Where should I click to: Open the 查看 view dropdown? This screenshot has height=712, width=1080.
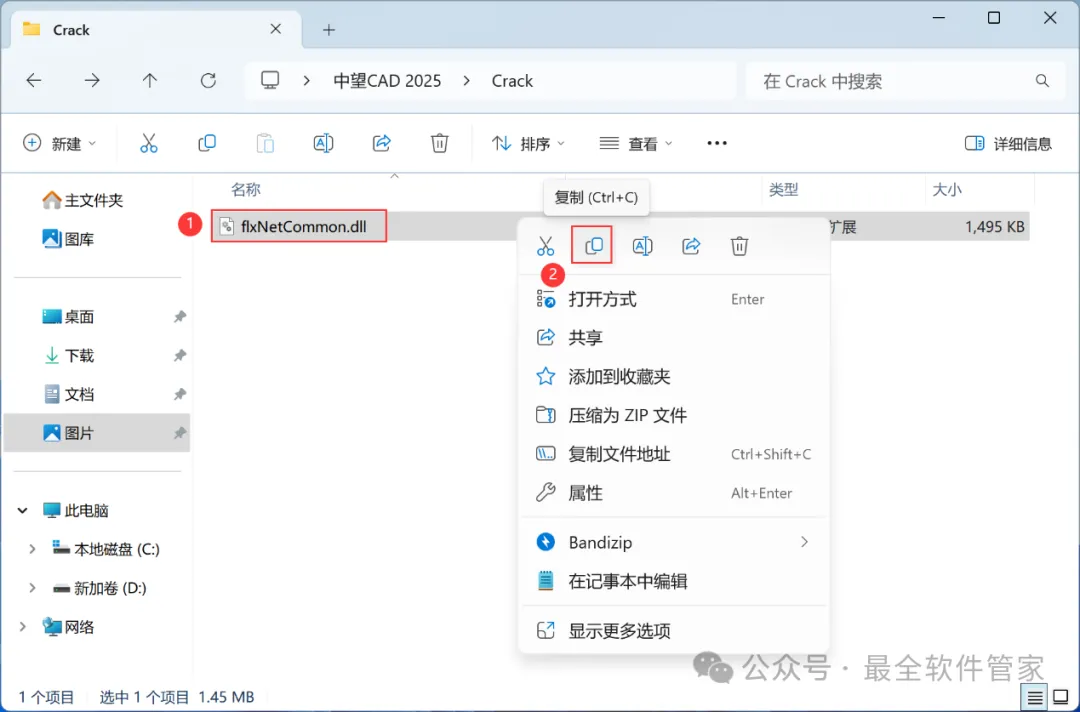tap(636, 143)
